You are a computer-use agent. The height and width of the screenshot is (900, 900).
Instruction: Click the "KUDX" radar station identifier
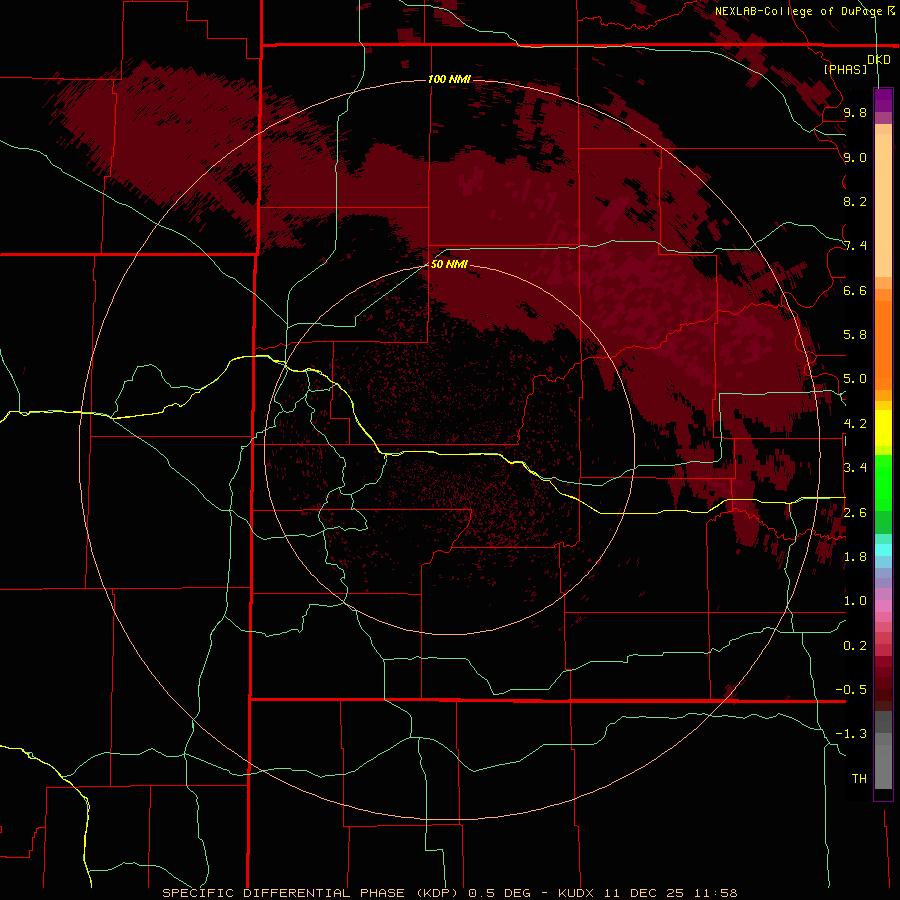point(576,893)
